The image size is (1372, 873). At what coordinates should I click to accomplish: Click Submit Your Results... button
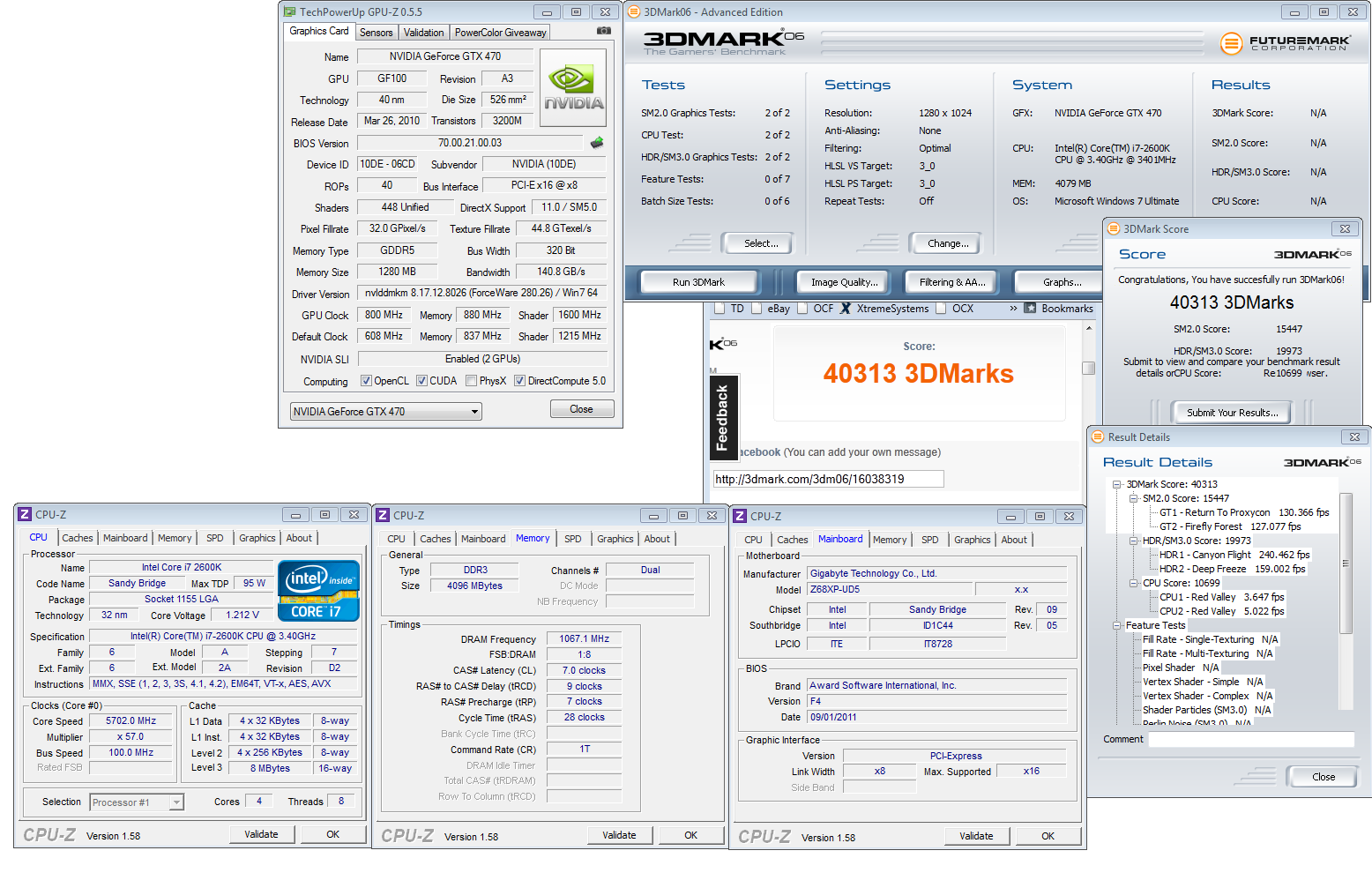[1232, 413]
